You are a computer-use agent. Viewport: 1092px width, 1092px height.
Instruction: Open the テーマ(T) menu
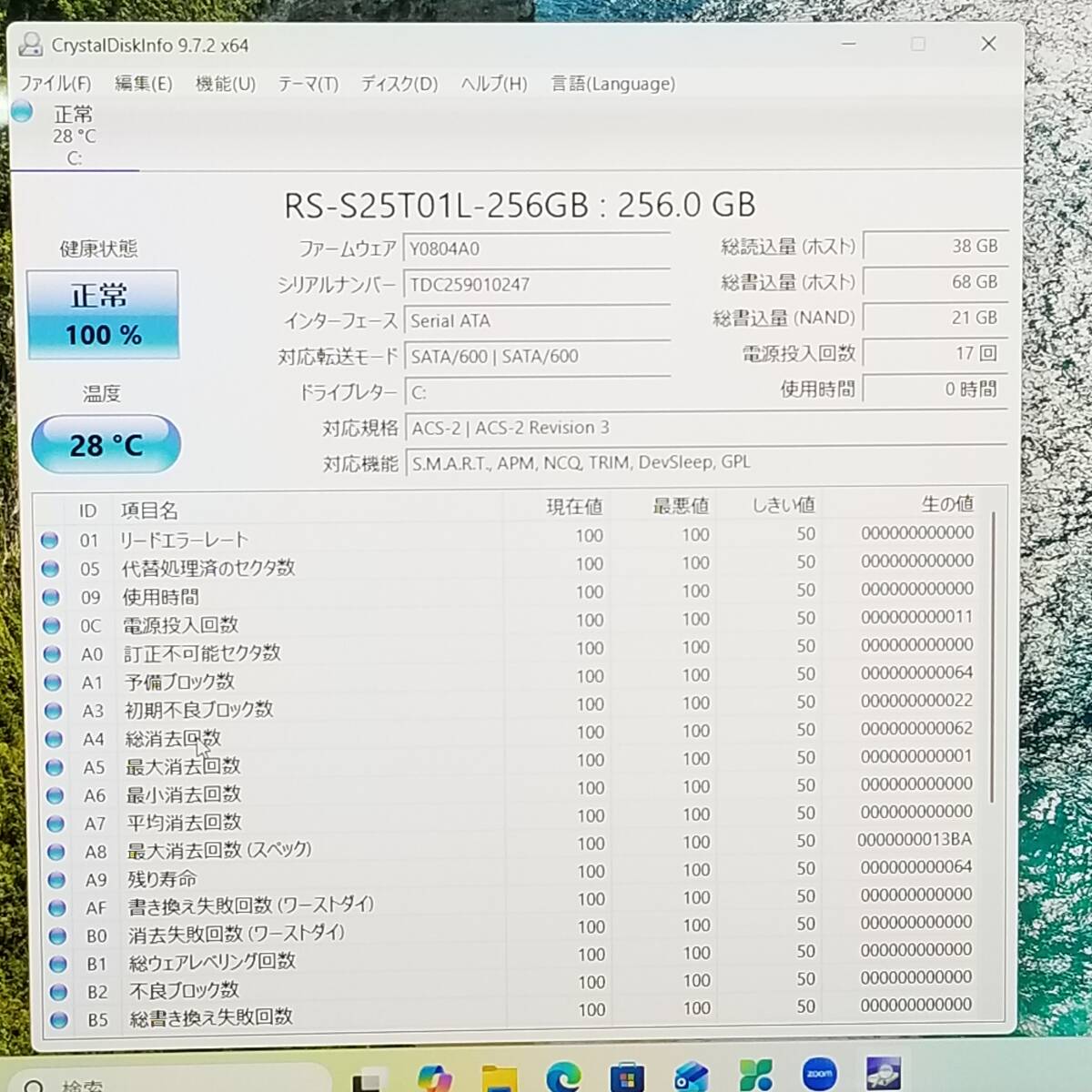pos(308,84)
